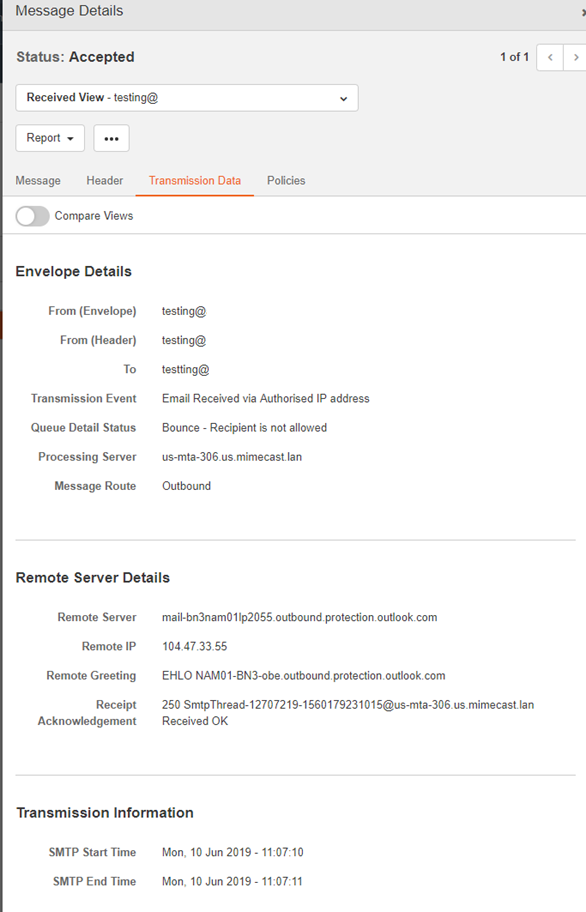Image resolution: width=586 pixels, height=912 pixels.
Task: Open the three-dots more actions menu
Action: 112,138
